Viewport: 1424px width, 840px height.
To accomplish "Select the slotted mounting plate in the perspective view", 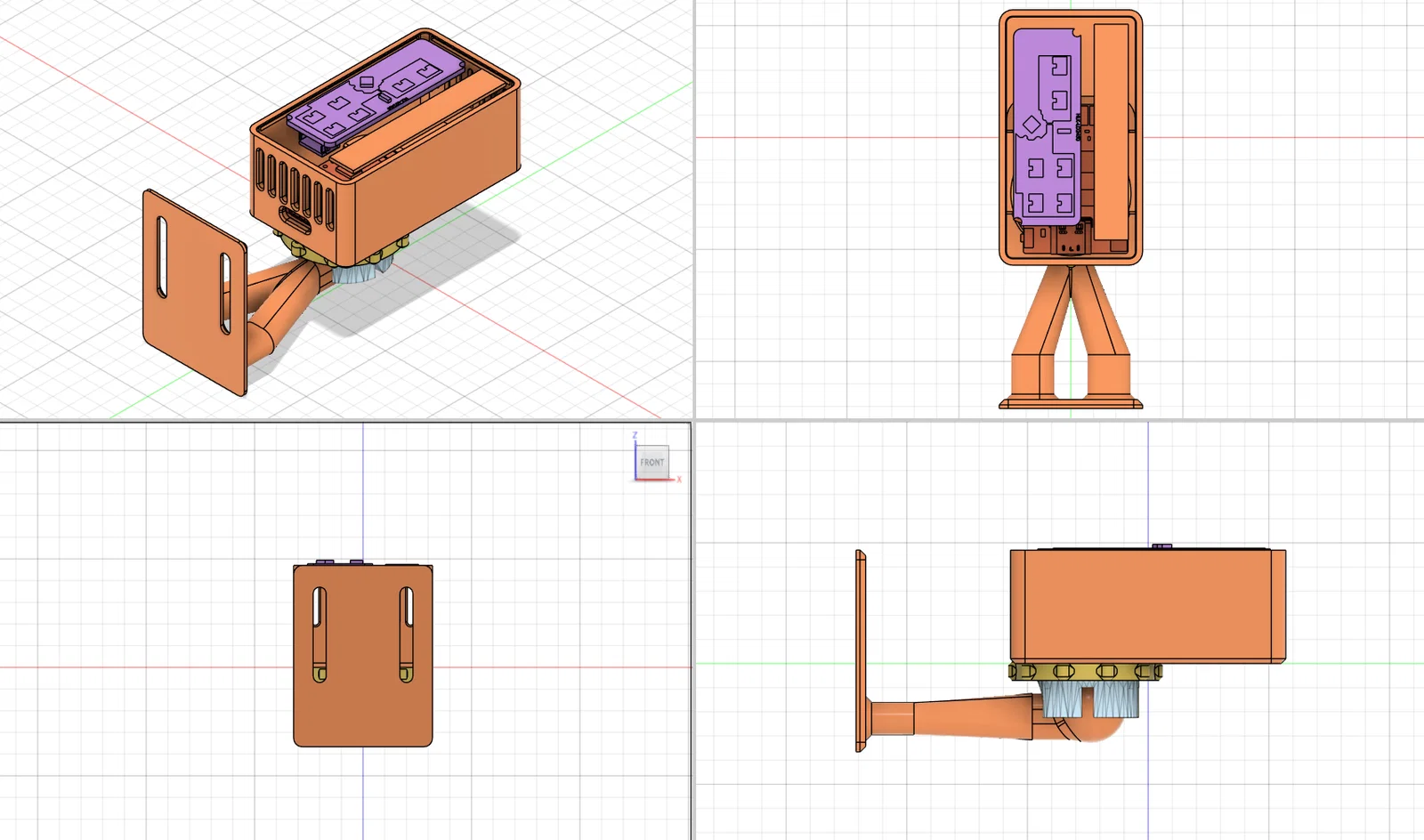I will 194,292.
